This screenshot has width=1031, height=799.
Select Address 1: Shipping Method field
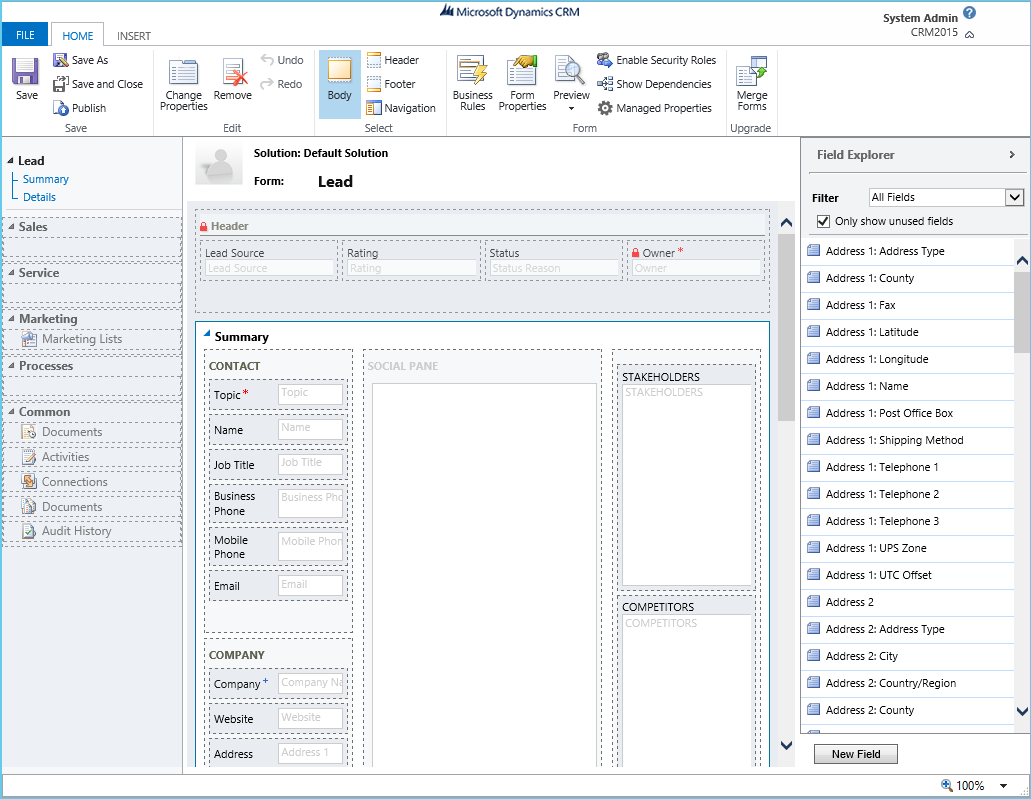(908, 440)
